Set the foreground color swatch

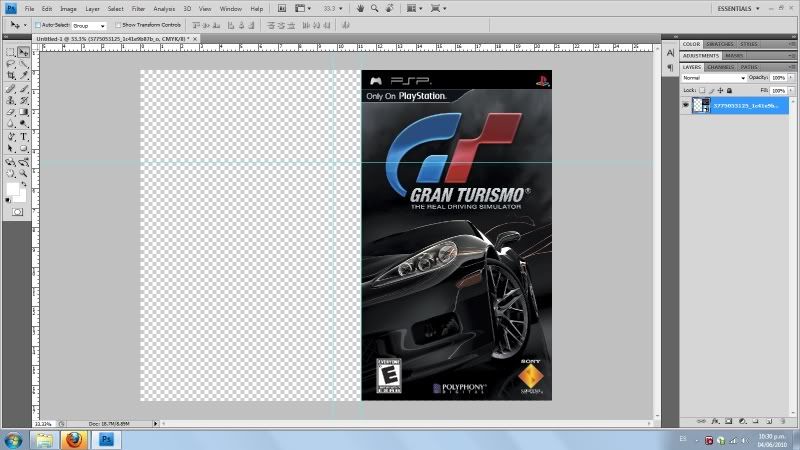(x=12, y=189)
